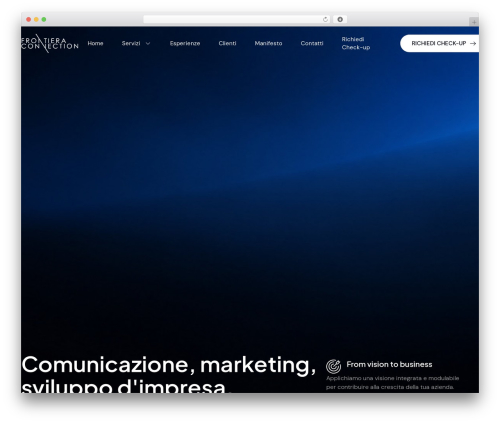This screenshot has height=423, width=500.
Task: Expand the Servizi dropdown chevron
Action: pos(148,43)
